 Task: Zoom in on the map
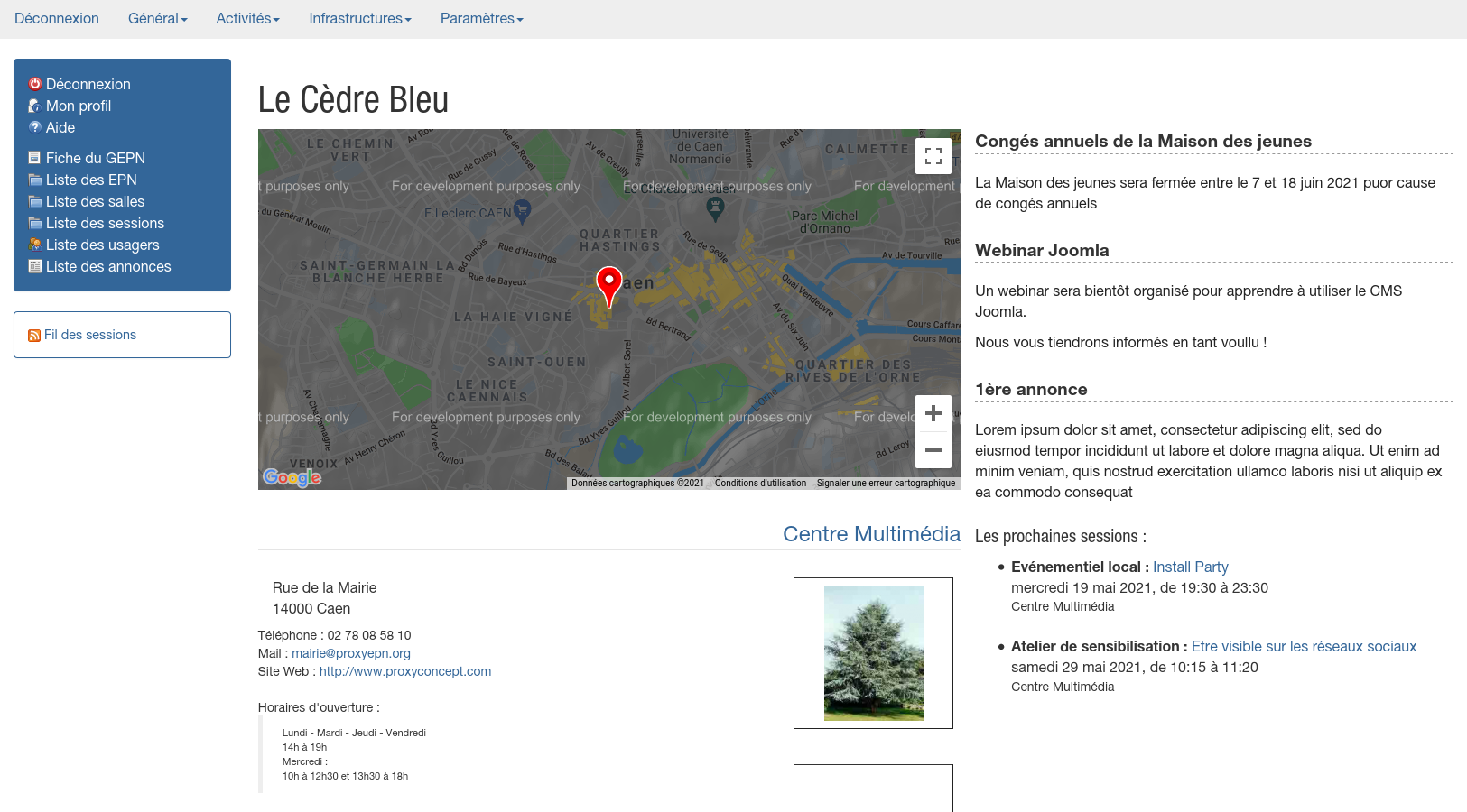pos(933,413)
